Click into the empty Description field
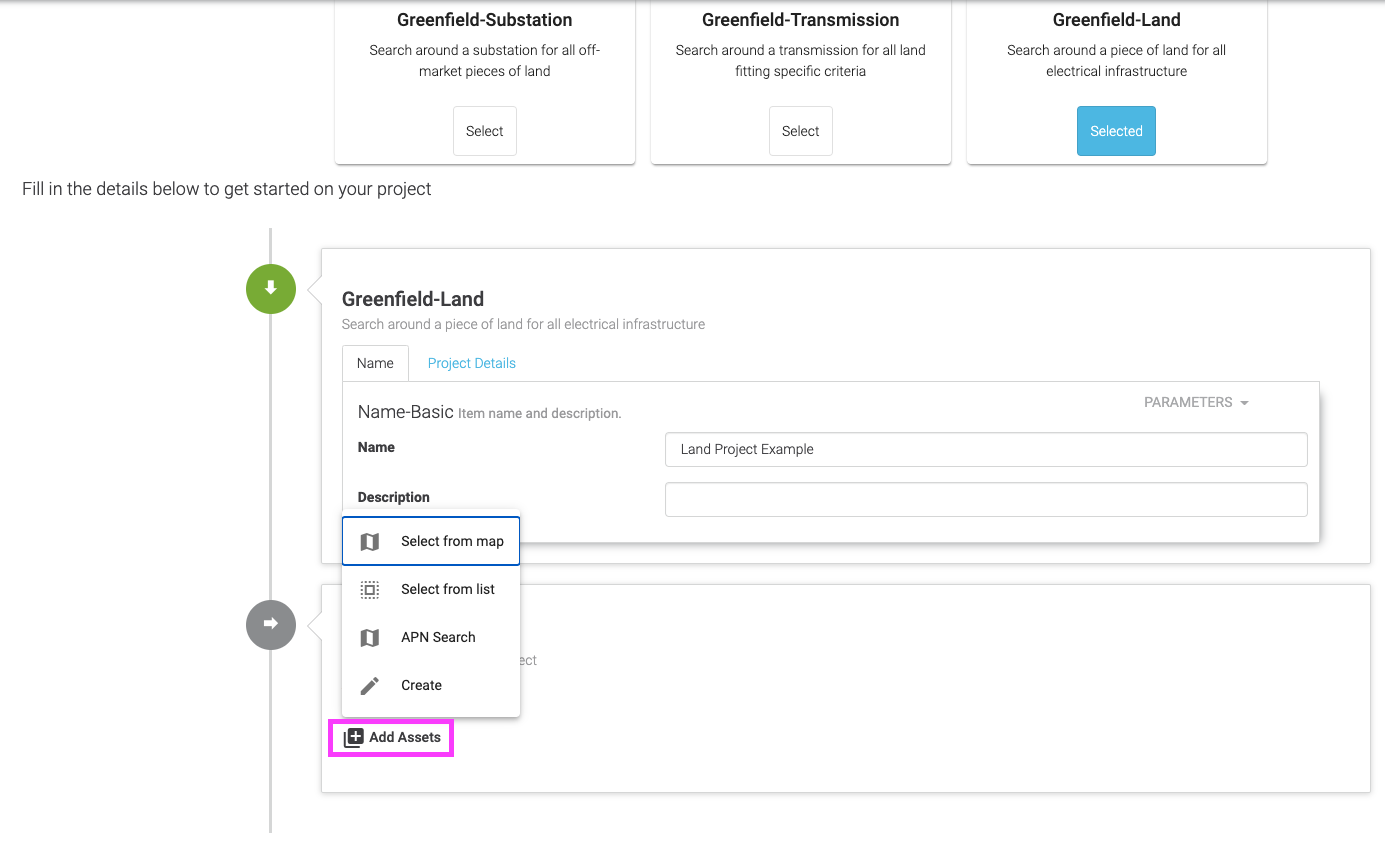This screenshot has height=851, width=1385. coord(986,499)
